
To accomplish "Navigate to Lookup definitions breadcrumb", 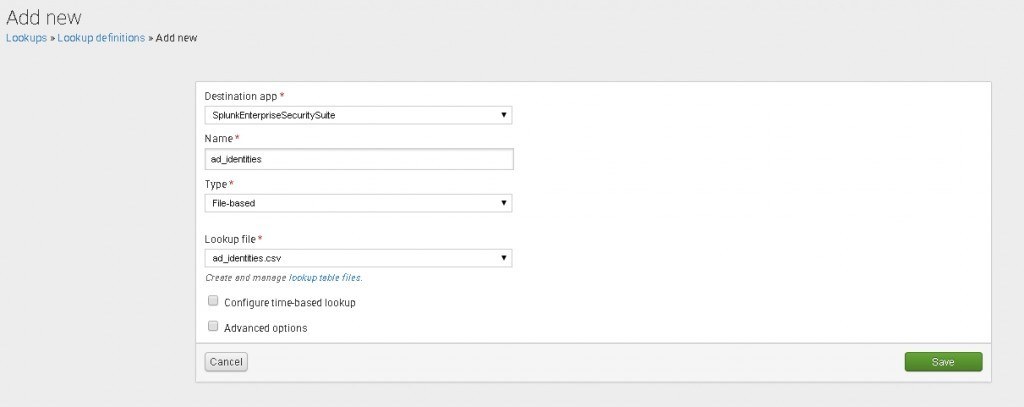I will pyautogui.click(x=101, y=38).
